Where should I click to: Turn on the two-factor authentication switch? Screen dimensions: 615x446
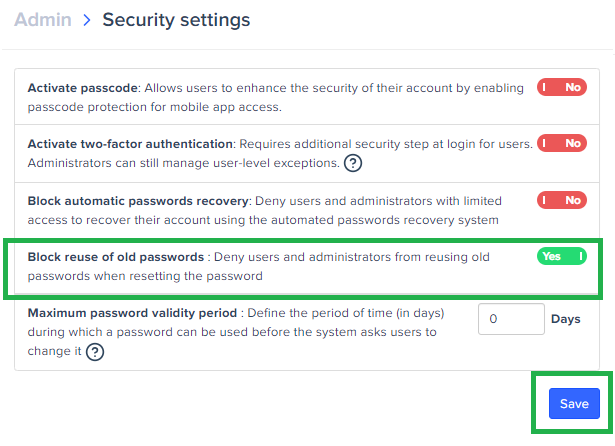pyautogui.click(x=561, y=143)
